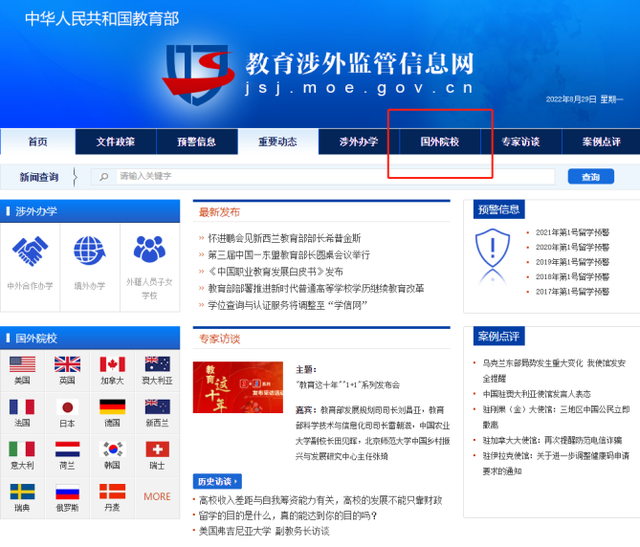Focus the keyword search input field
This screenshot has width=640, height=547.
pos(335,176)
